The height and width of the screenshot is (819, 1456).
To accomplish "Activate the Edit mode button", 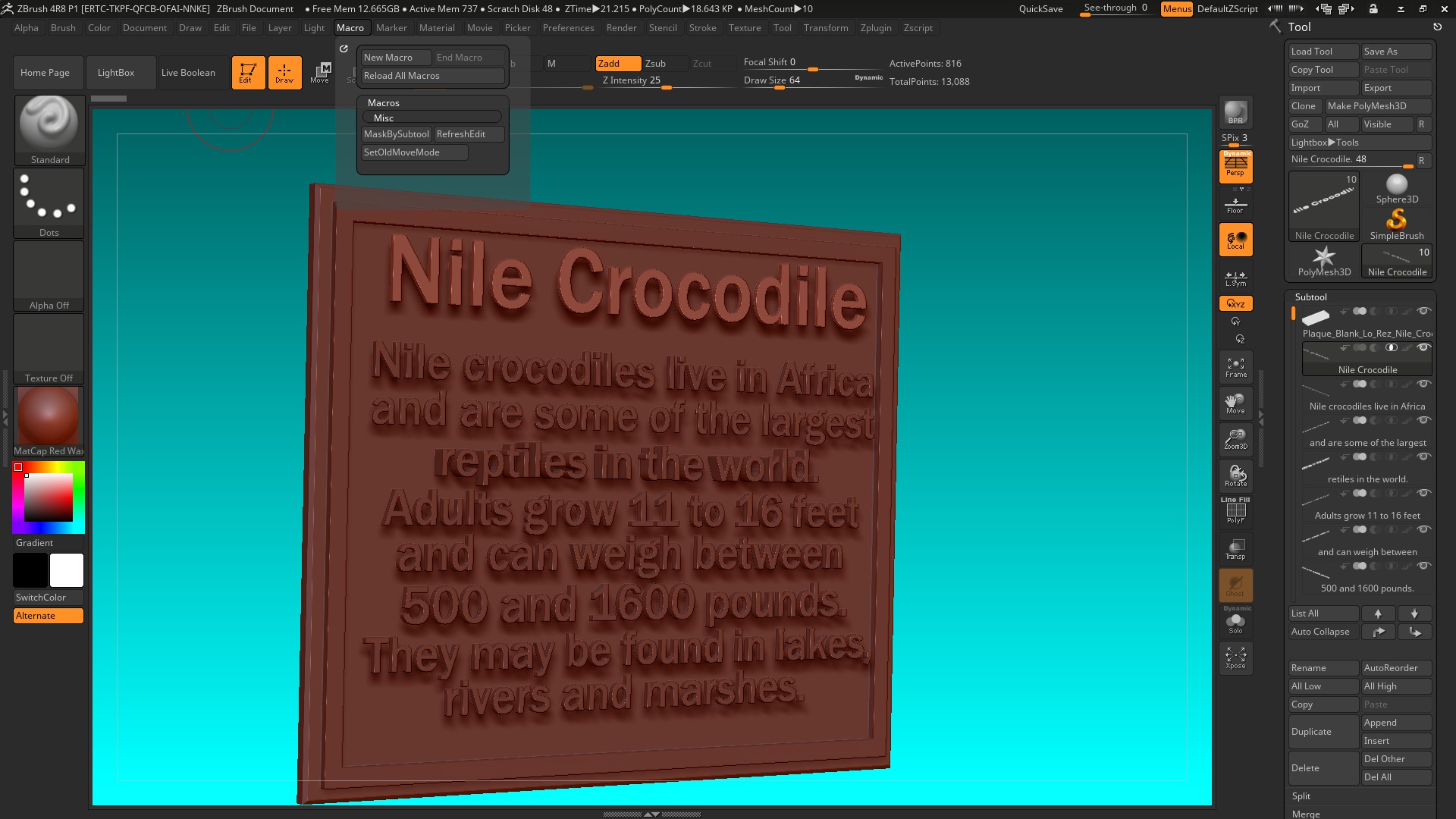I will [x=248, y=73].
